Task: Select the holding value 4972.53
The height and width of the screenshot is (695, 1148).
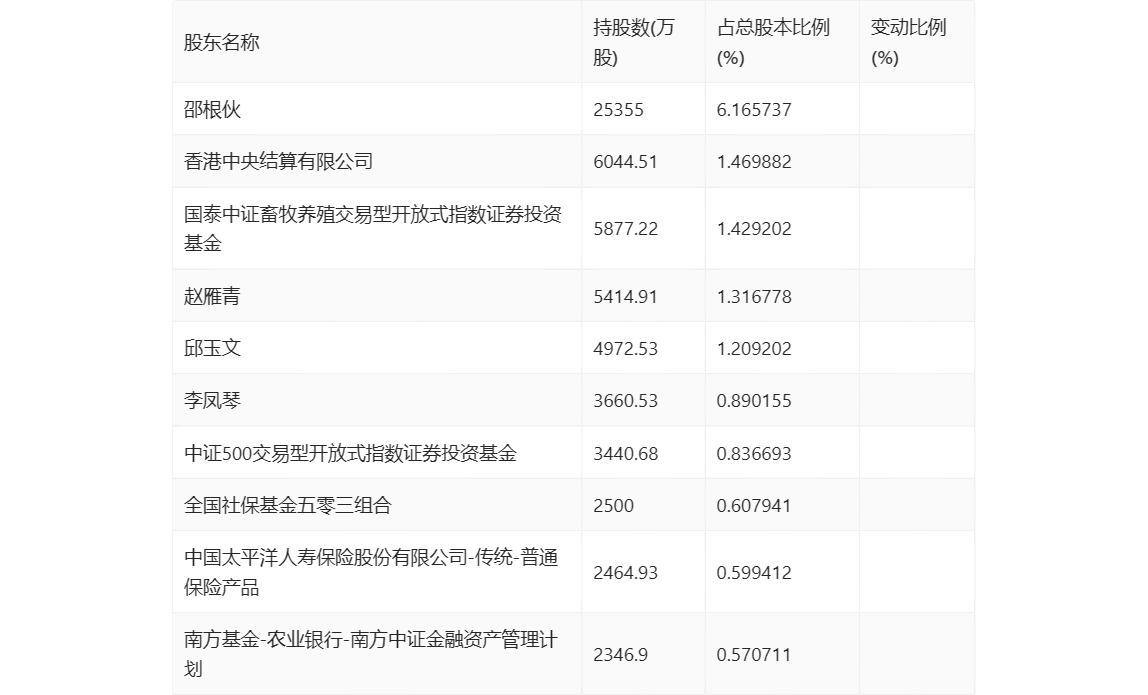Action: tap(625, 349)
